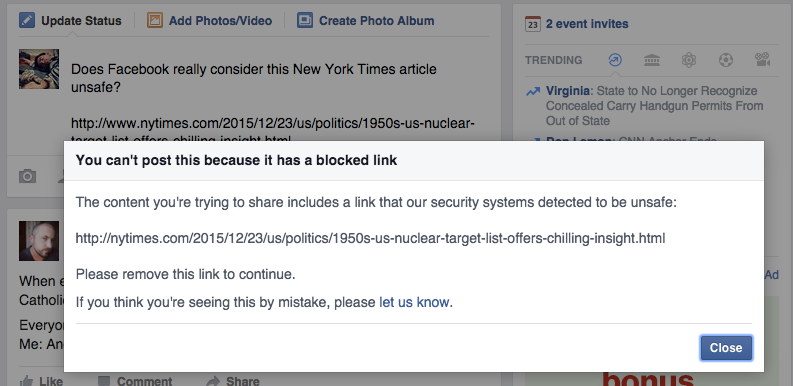Click the Update Status pencil icon
This screenshot has height=386, width=793.
click(27, 20)
